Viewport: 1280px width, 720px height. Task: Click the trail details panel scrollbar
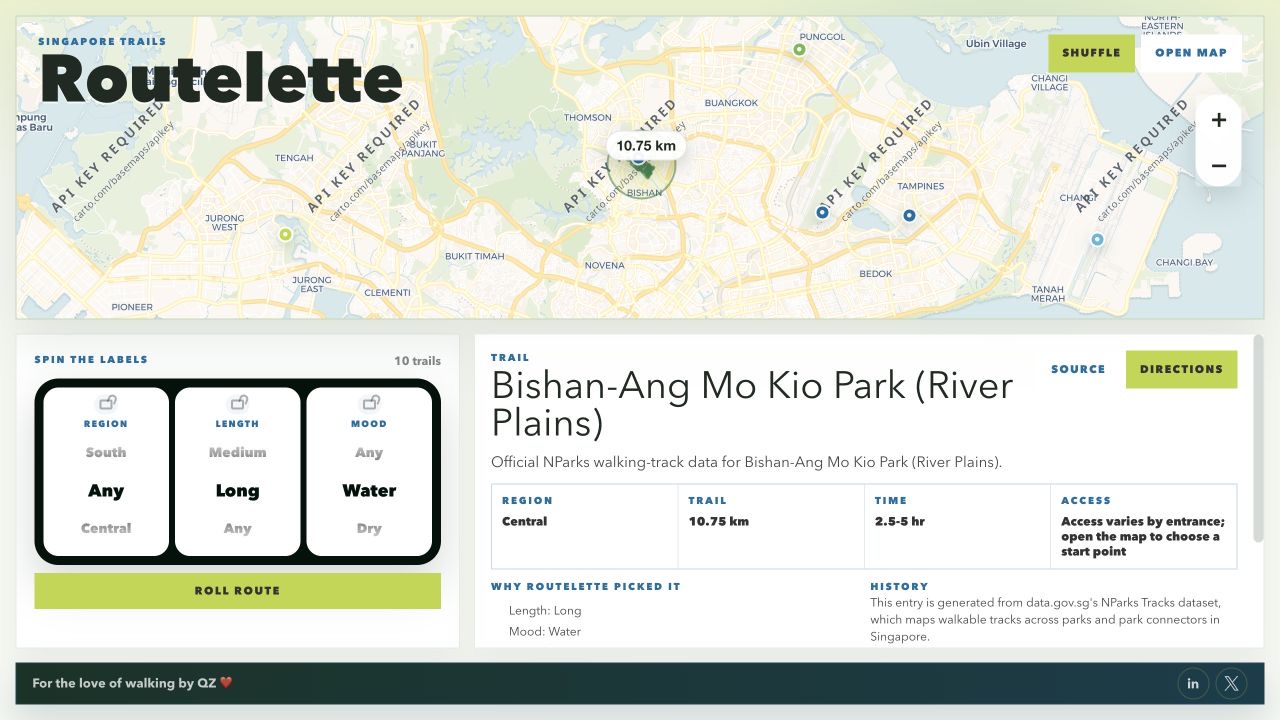1258,440
